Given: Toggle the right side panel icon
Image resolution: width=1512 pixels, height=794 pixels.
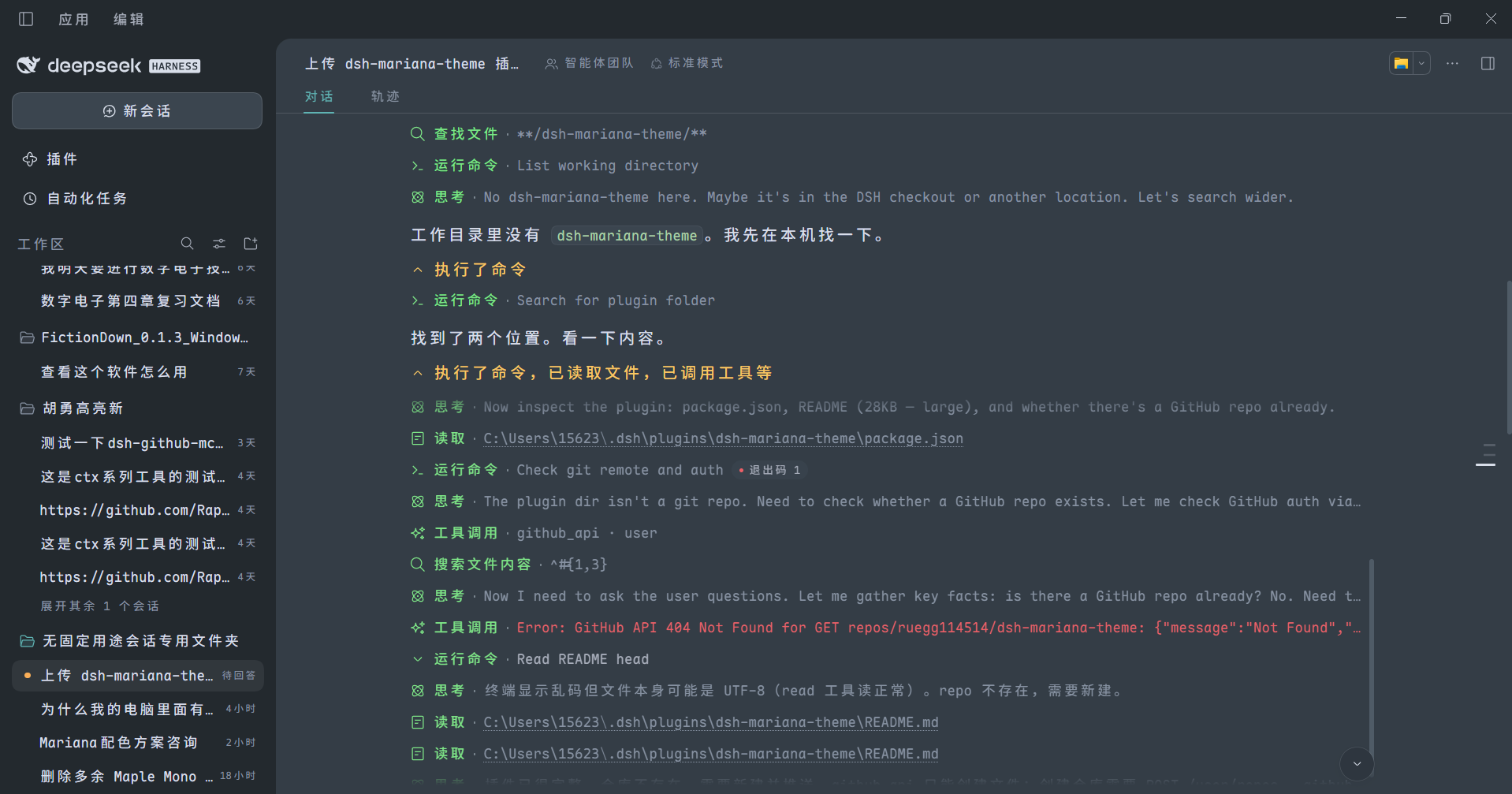Looking at the screenshot, I should click(1488, 64).
